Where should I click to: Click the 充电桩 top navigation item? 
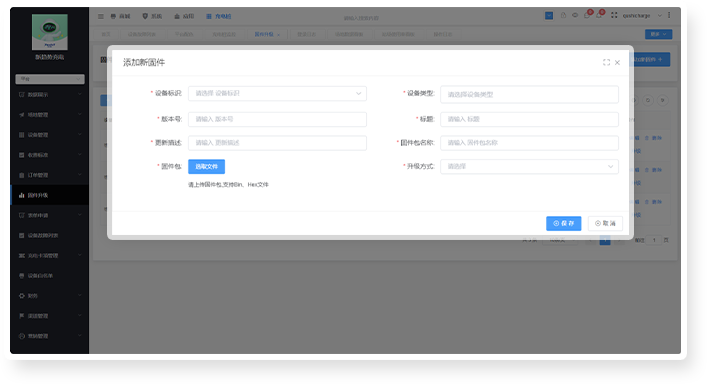pos(219,16)
